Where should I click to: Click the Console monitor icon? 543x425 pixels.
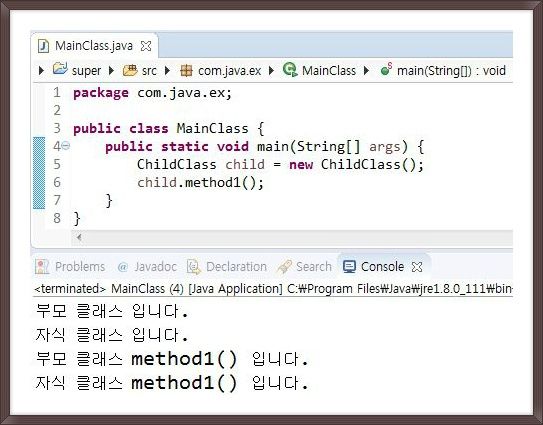pyautogui.click(x=349, y=267)
